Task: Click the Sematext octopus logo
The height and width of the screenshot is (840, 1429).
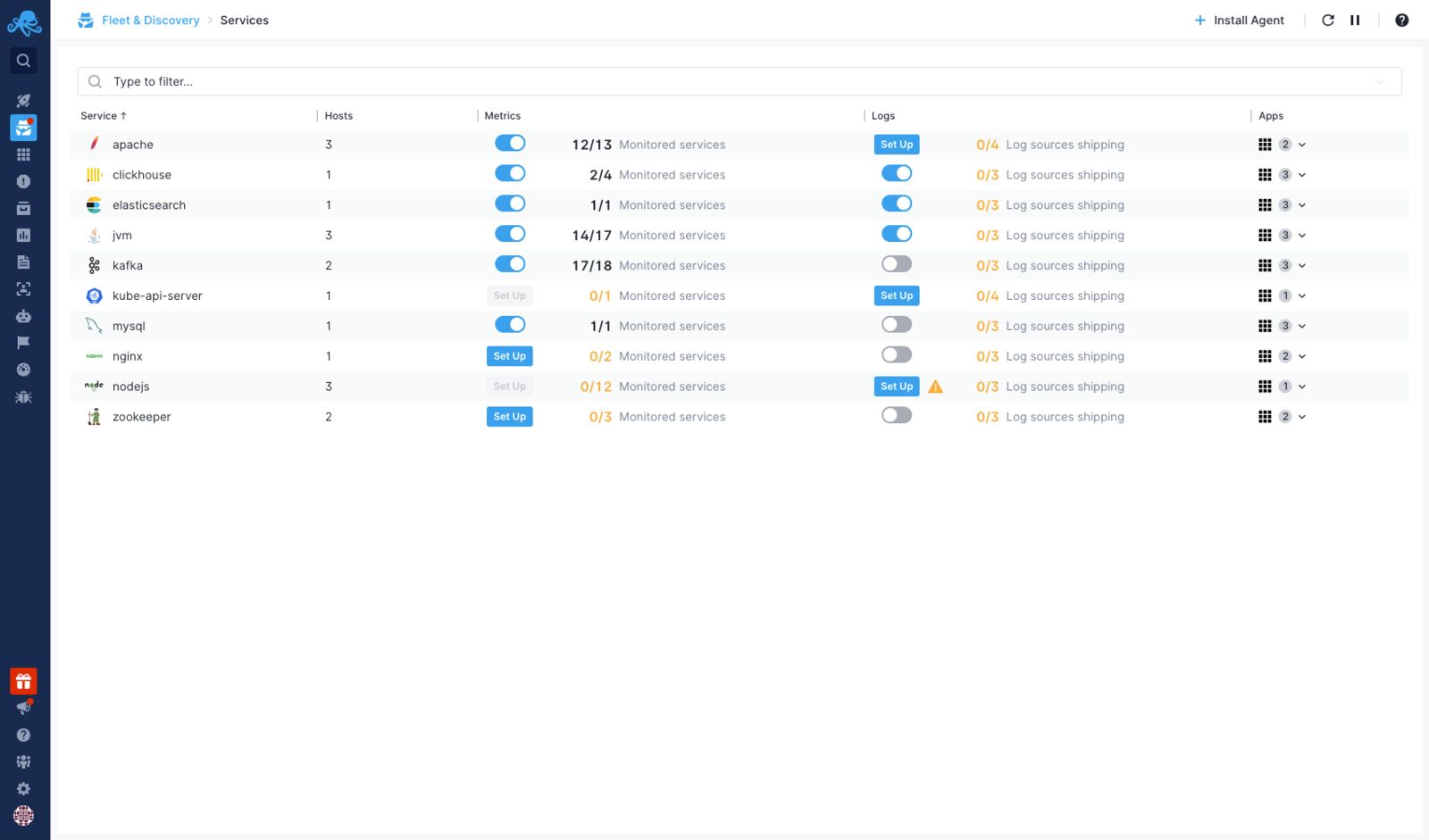Action: pos(24,22)
